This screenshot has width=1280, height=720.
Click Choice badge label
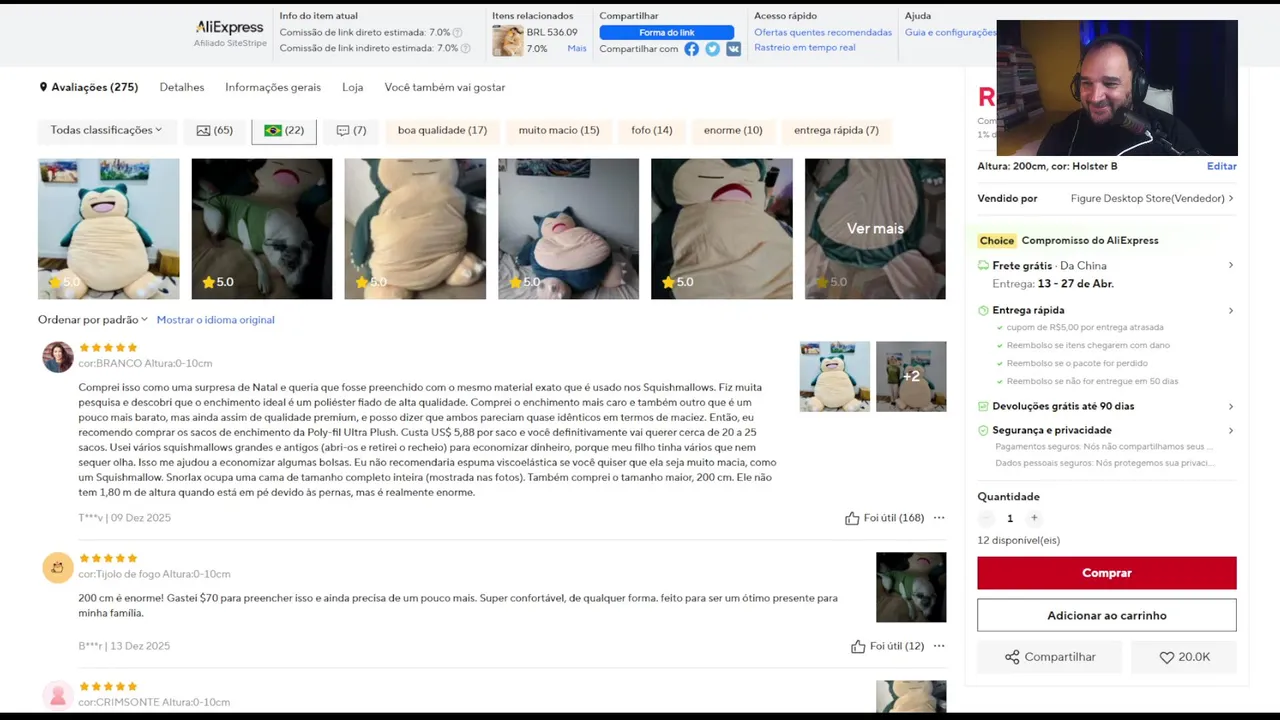997,241
